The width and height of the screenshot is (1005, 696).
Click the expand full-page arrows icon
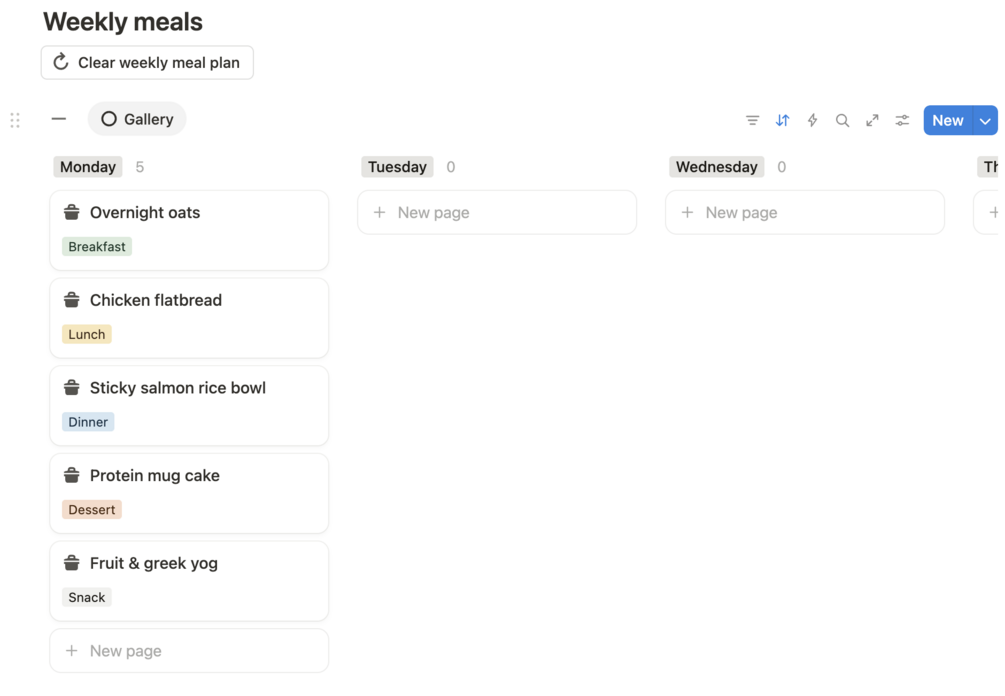tap(873, 120)
